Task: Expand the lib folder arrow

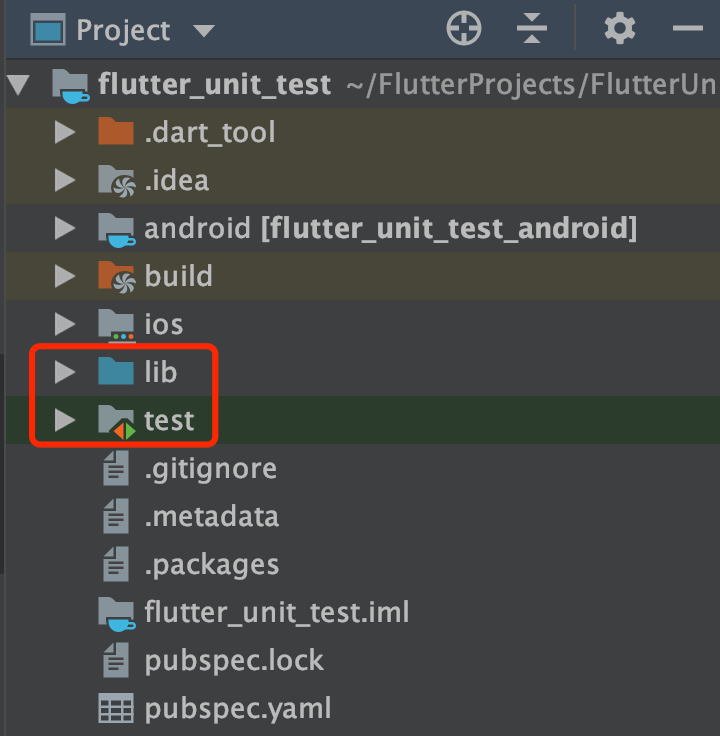Action: click(x=65, y=373)
